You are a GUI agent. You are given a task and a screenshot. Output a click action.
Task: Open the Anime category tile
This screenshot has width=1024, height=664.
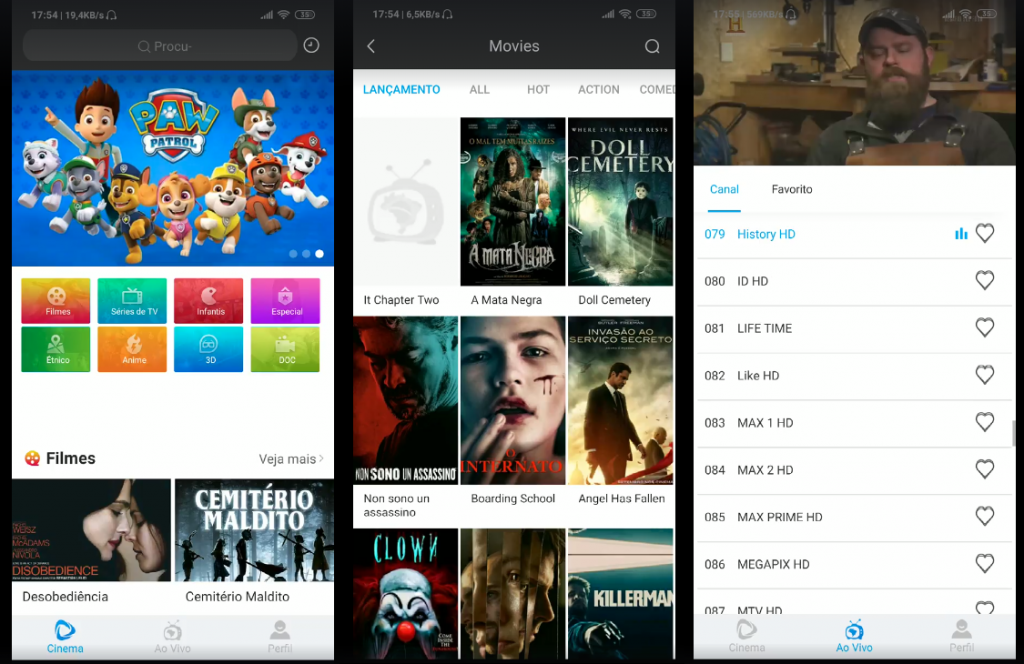pos(133,349)
